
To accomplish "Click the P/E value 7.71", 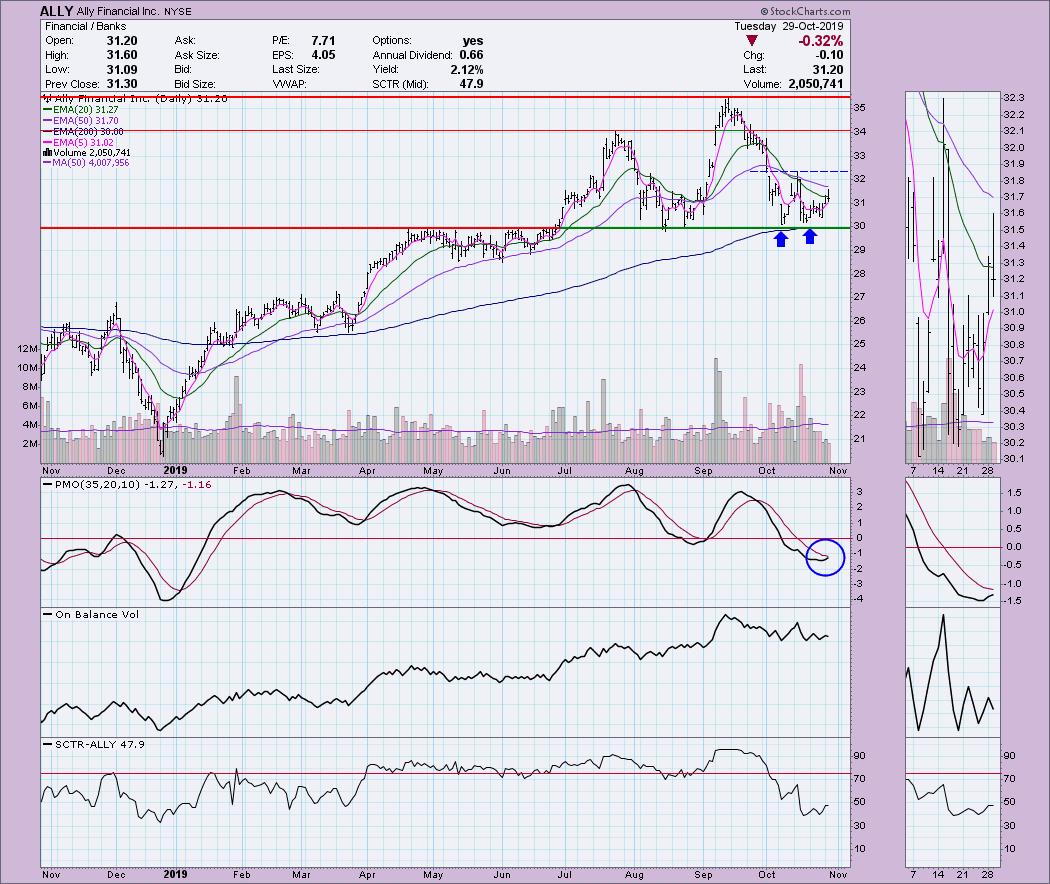I will pyautogui.click(x=323, y=41).
